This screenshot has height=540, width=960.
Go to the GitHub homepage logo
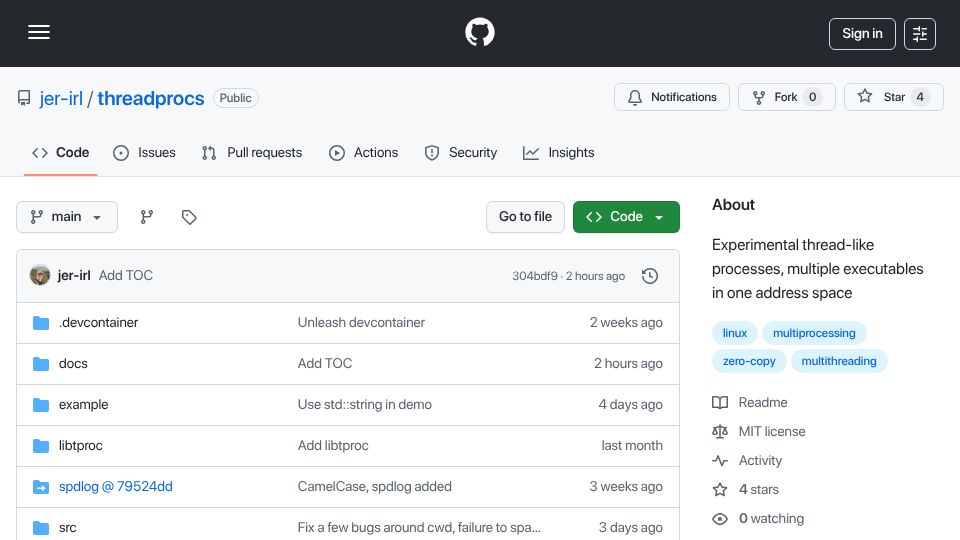click(479, 32)
